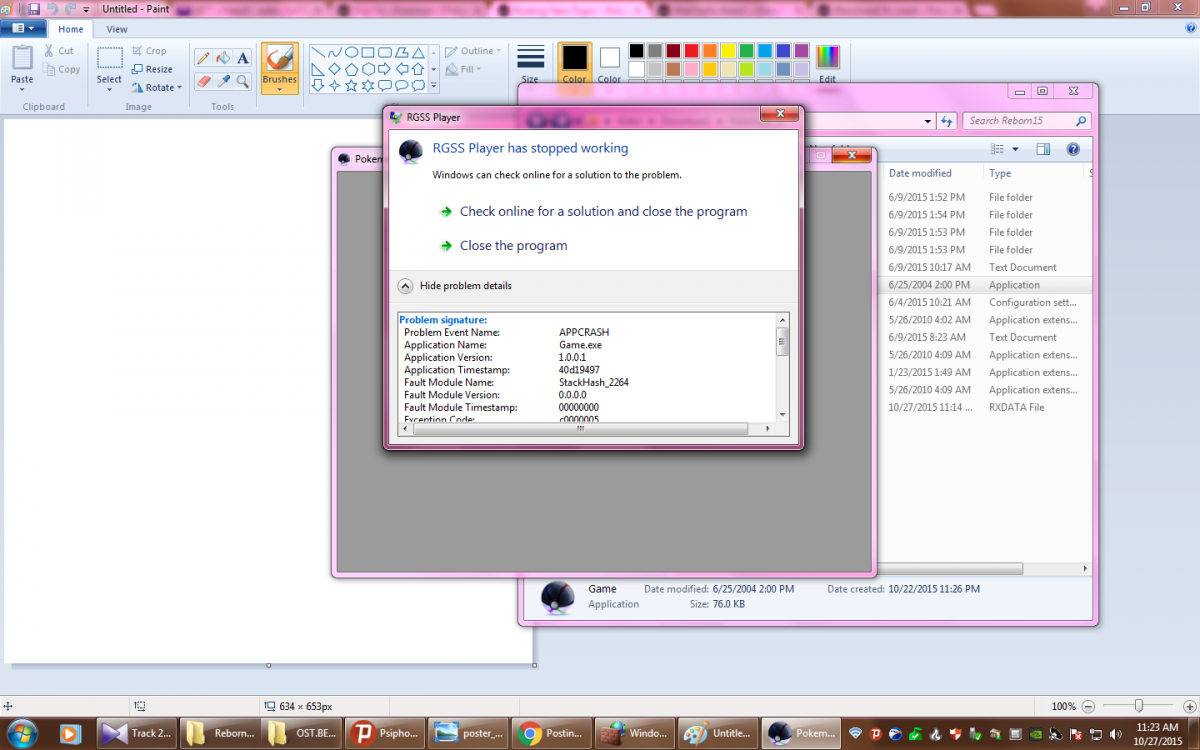The height and width of the screenshot is (750, 1200).
Task: Collapse the Hide problem details expander
Action: (x=406, y=286)
